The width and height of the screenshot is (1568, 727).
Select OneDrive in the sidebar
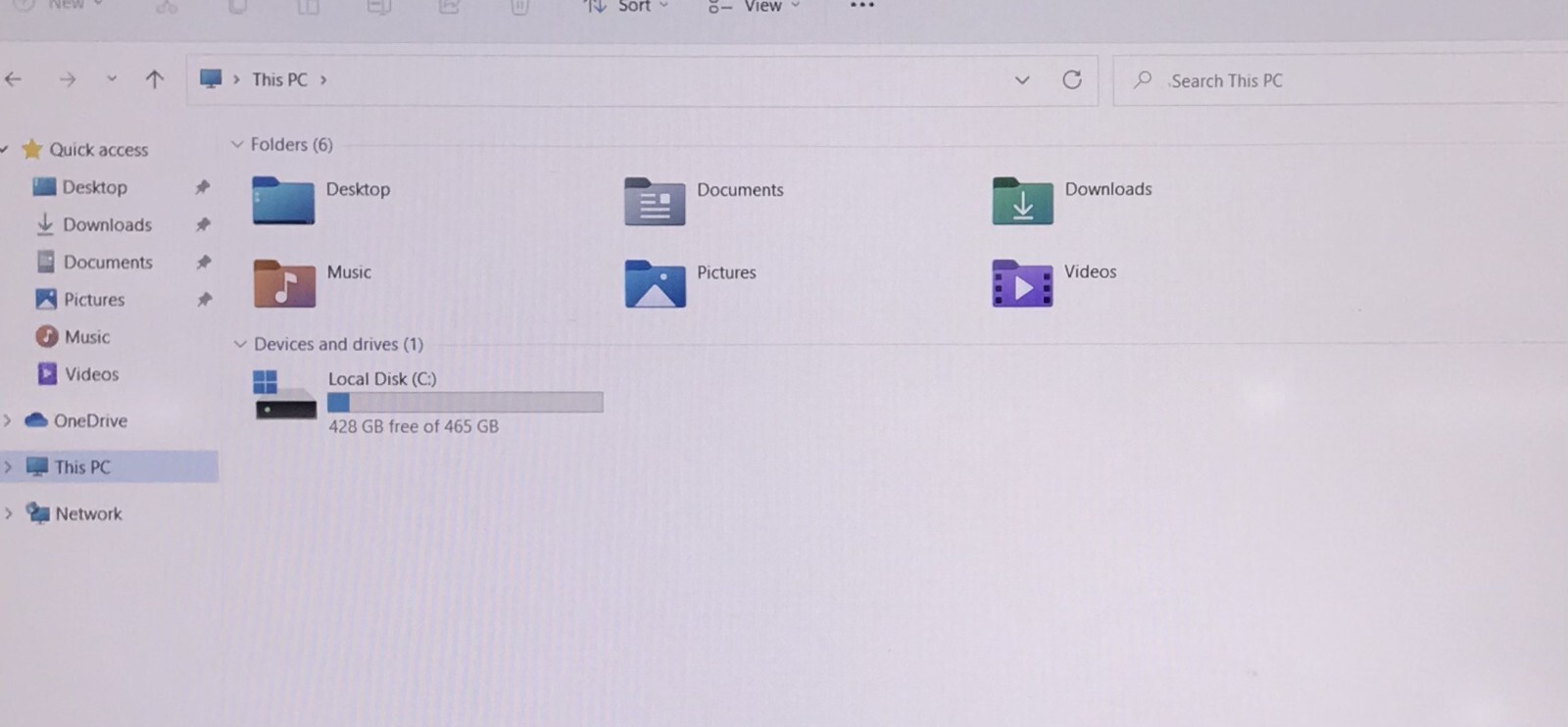90,420
